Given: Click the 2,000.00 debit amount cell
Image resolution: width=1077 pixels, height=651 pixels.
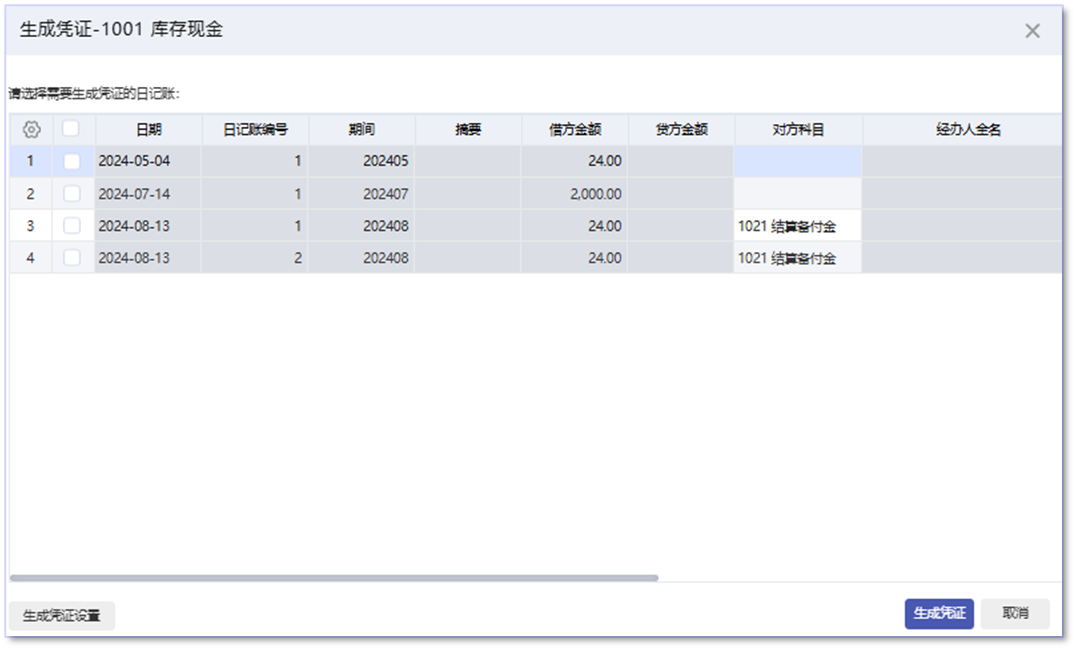Looking at the screenshot, I should (x=575, y=194).
